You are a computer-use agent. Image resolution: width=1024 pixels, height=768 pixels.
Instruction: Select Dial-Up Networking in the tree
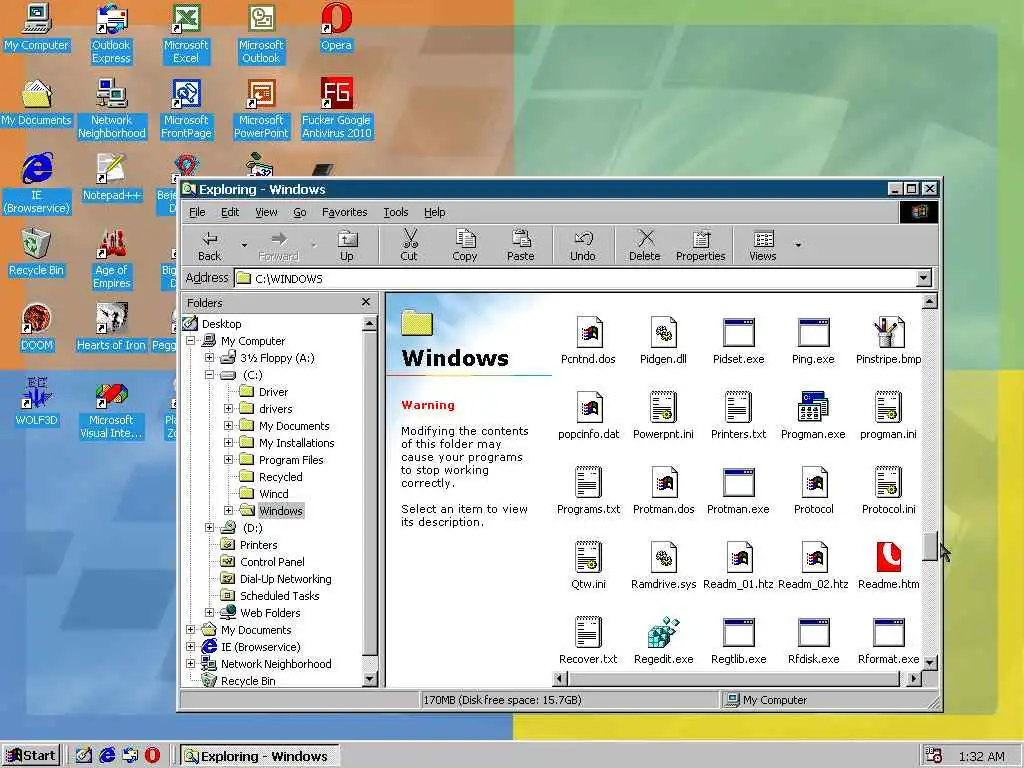point(285,579)
